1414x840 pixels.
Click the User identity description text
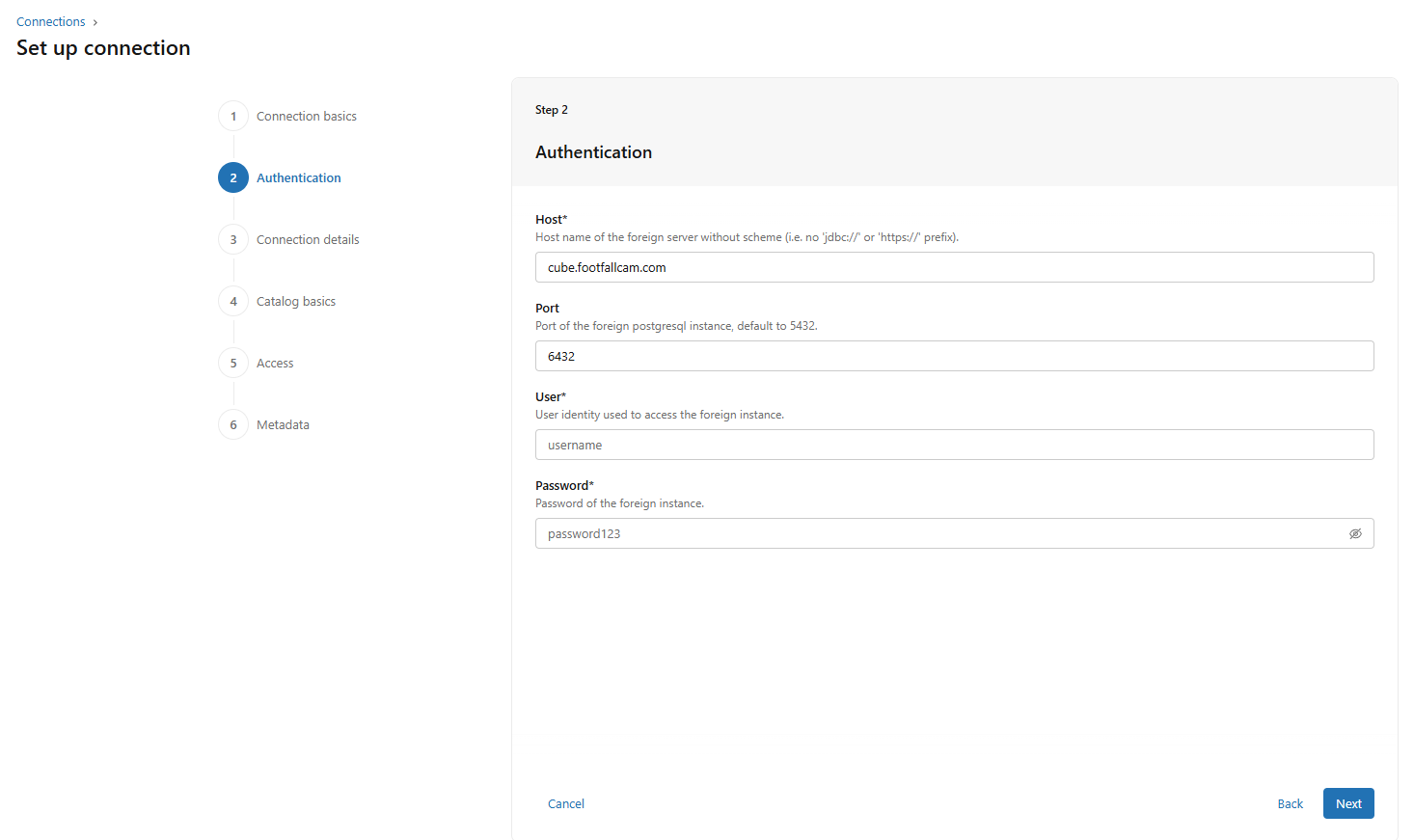pyautogui.click(x=660, y=415)
